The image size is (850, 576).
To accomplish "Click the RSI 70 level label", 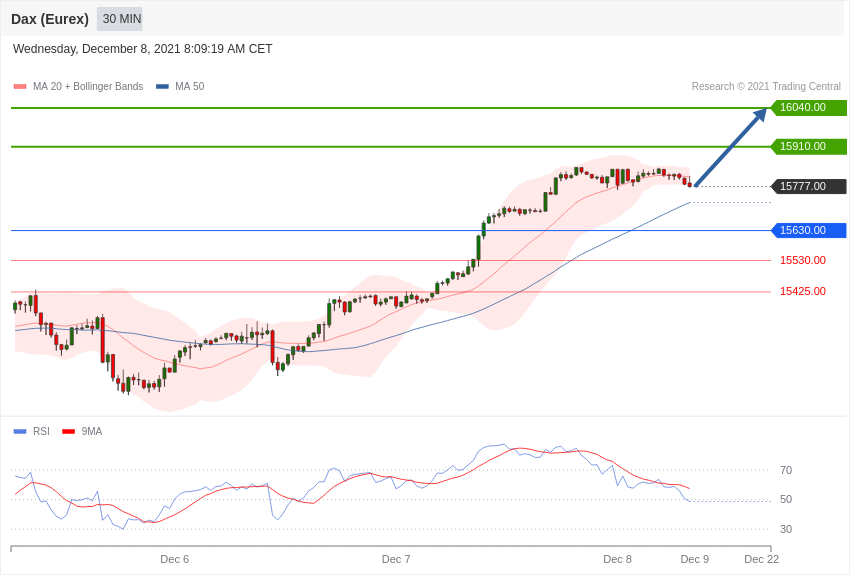I will tap(786, 470).
